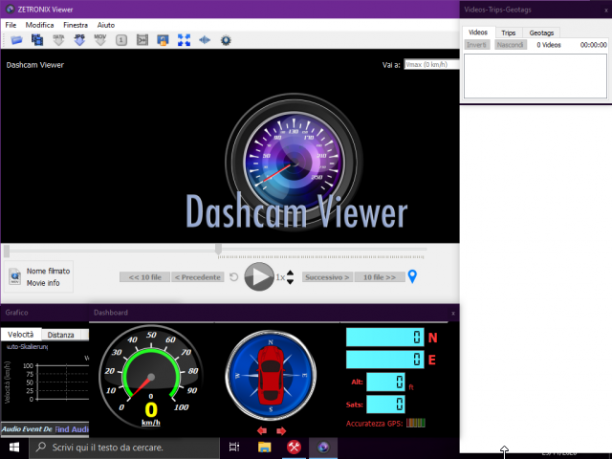Click the empty videos list box

click(x=535, y=76)
